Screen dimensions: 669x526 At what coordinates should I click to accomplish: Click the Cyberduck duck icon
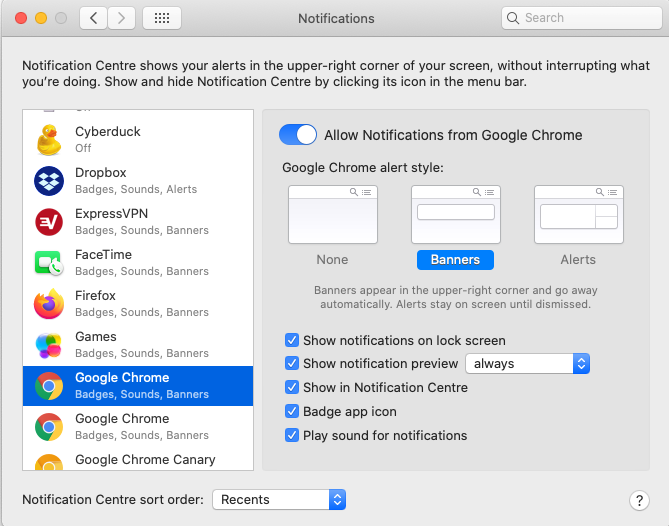49,140
